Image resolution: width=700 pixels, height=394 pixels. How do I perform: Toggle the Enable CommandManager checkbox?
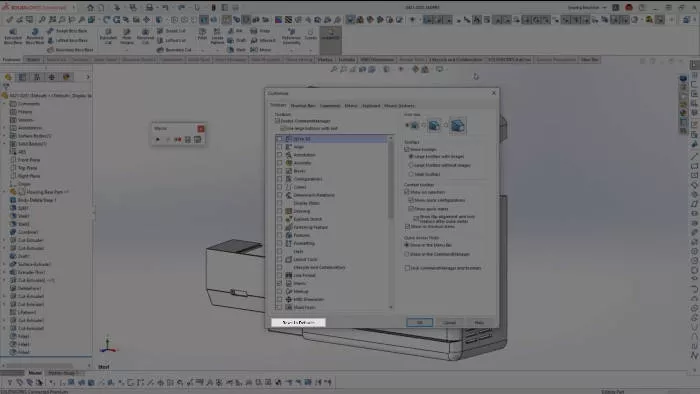(x=277, y=121)
